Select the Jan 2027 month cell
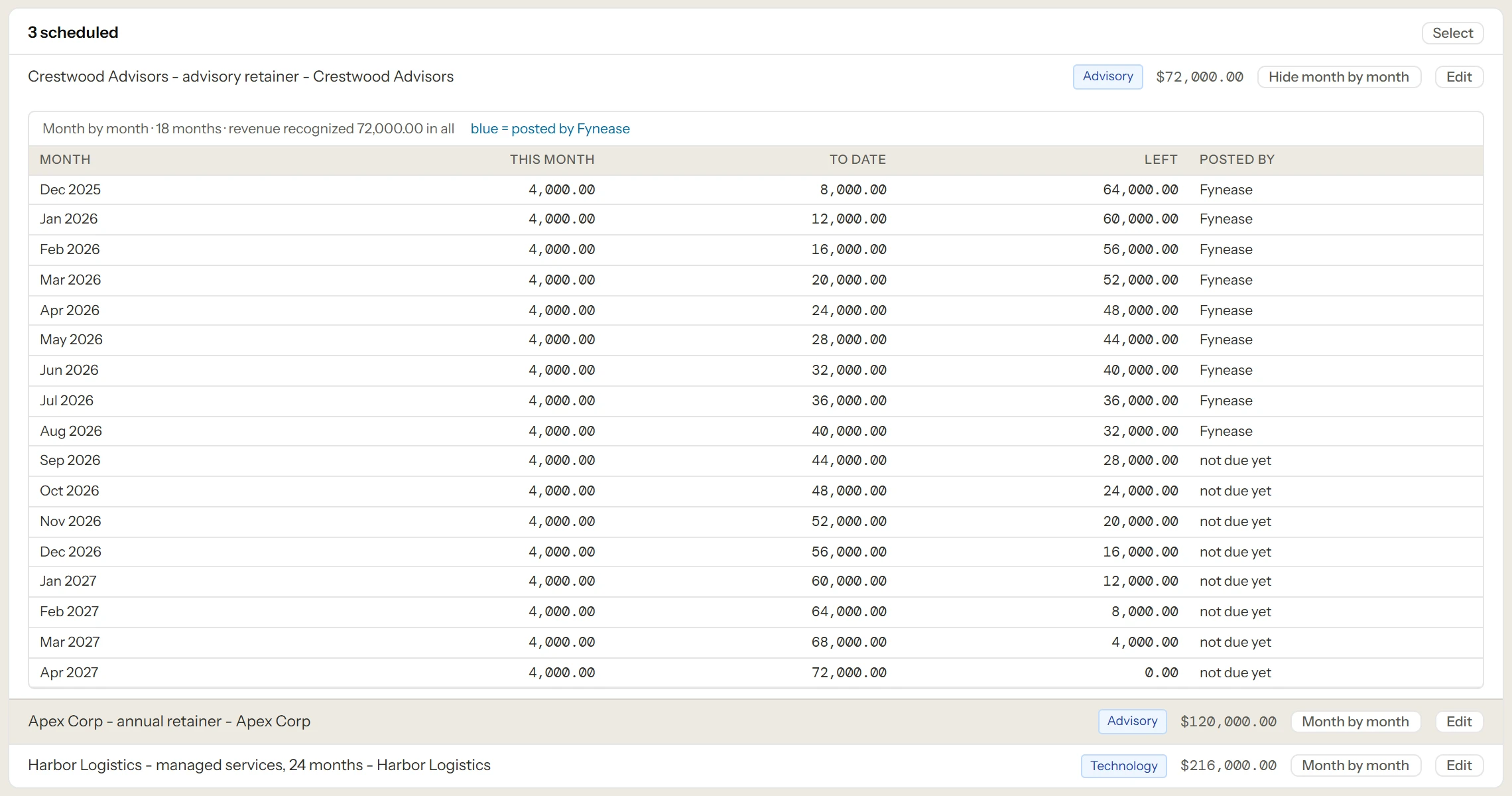1512x796 pixels. [68, 581]
